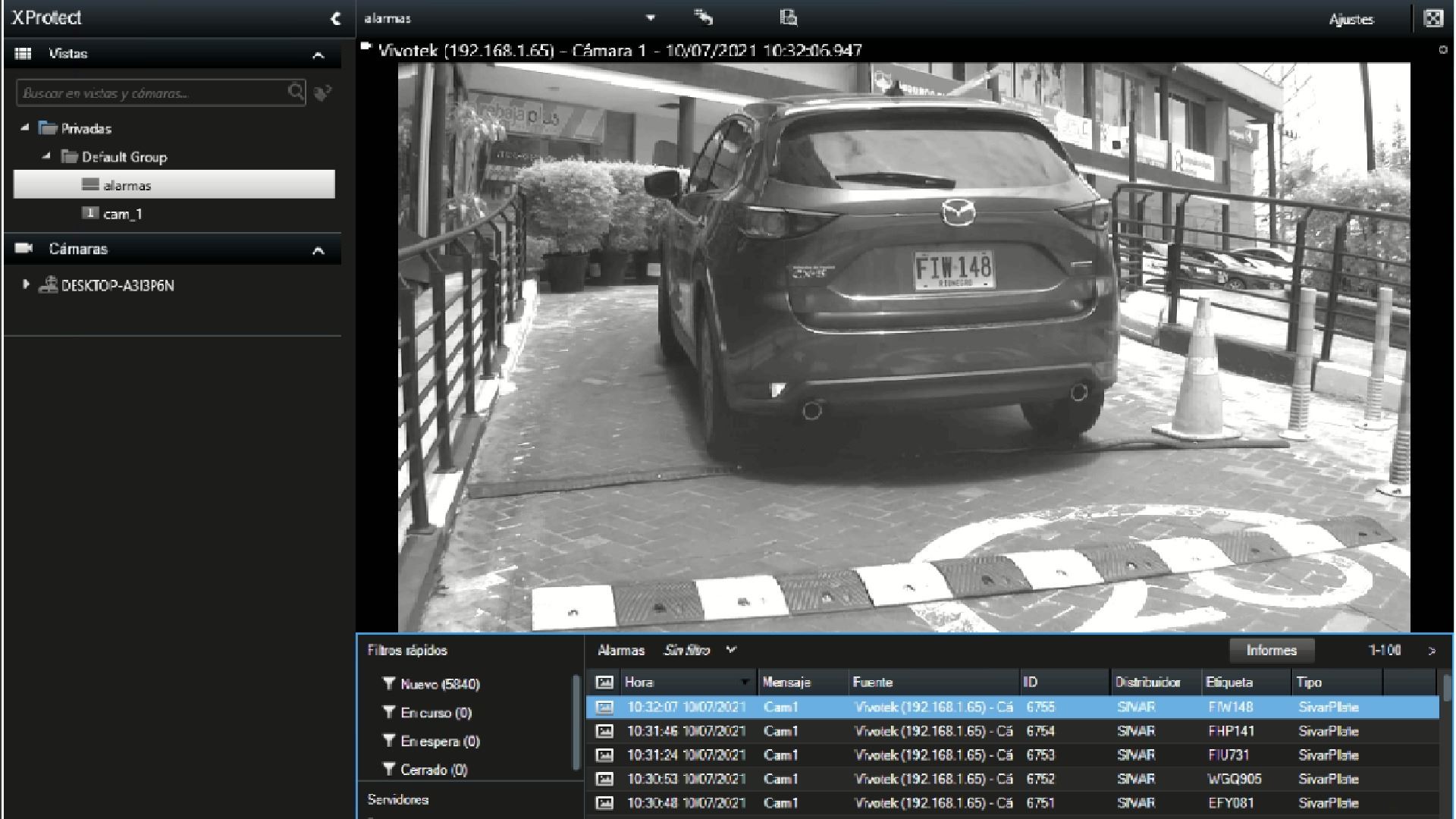Click ID 6752 cell
Image resolution: width=1456 pixels, height=819 pixels.
1040,779
